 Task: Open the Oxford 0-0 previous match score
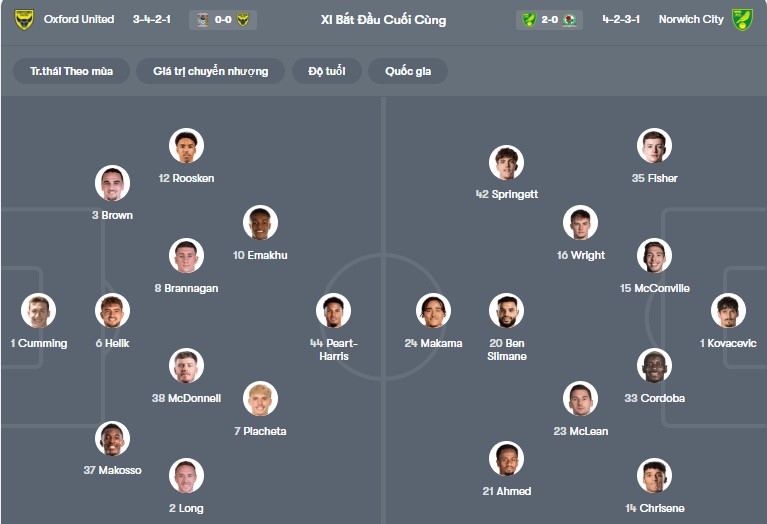[223, 20]
